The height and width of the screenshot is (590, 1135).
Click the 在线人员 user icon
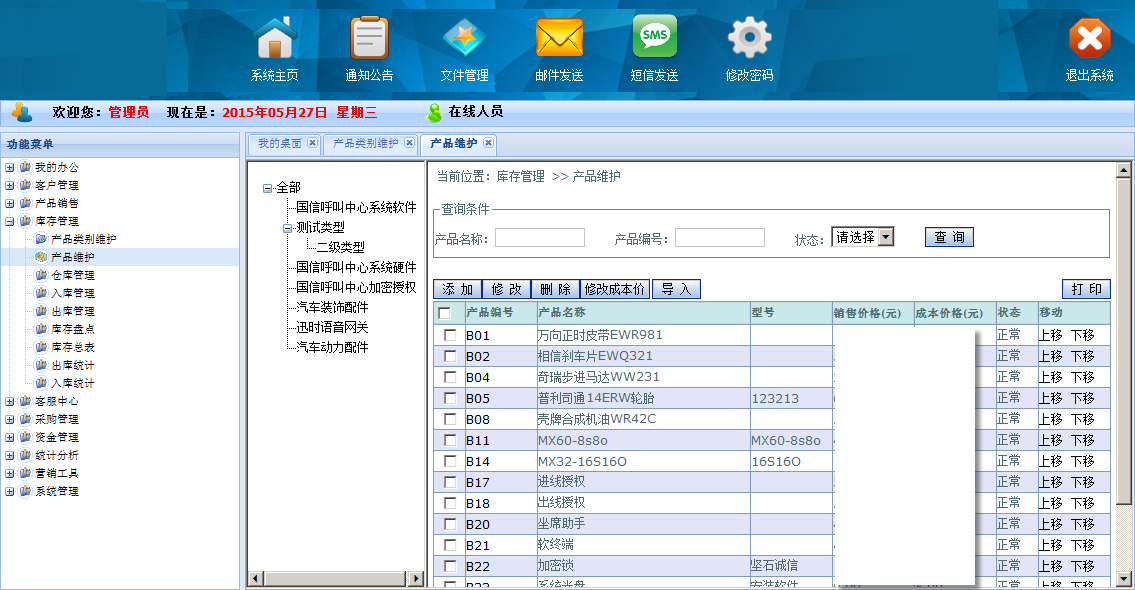coord(434,113)
